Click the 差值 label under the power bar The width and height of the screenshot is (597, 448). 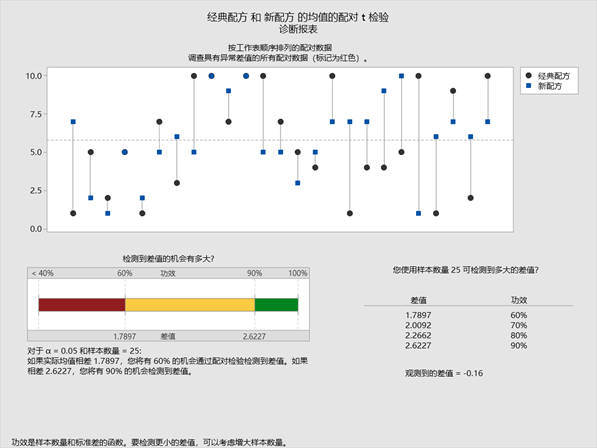tap(168, 336)
